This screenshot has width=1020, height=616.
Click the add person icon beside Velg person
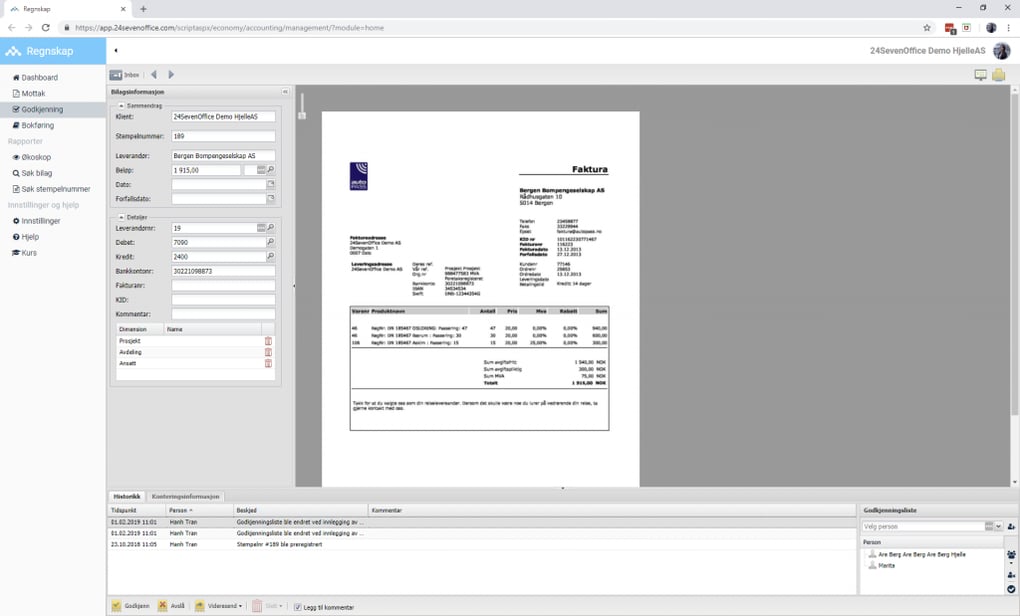click(1011, 526)
